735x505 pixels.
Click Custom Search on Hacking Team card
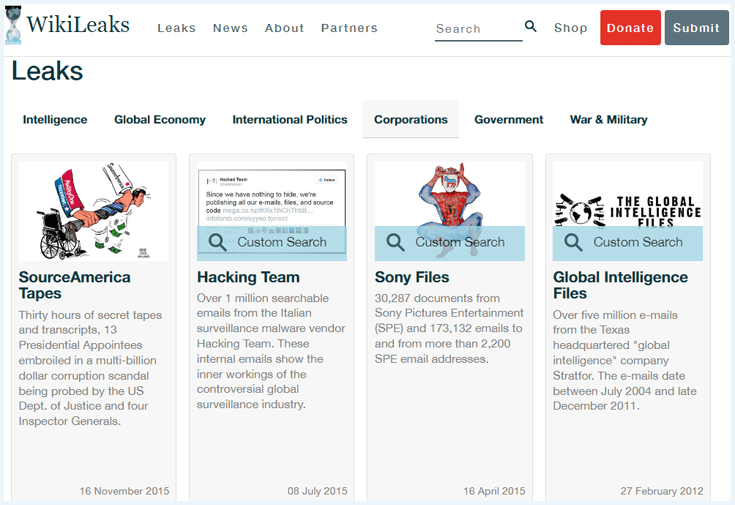click(x=272, y=243)
